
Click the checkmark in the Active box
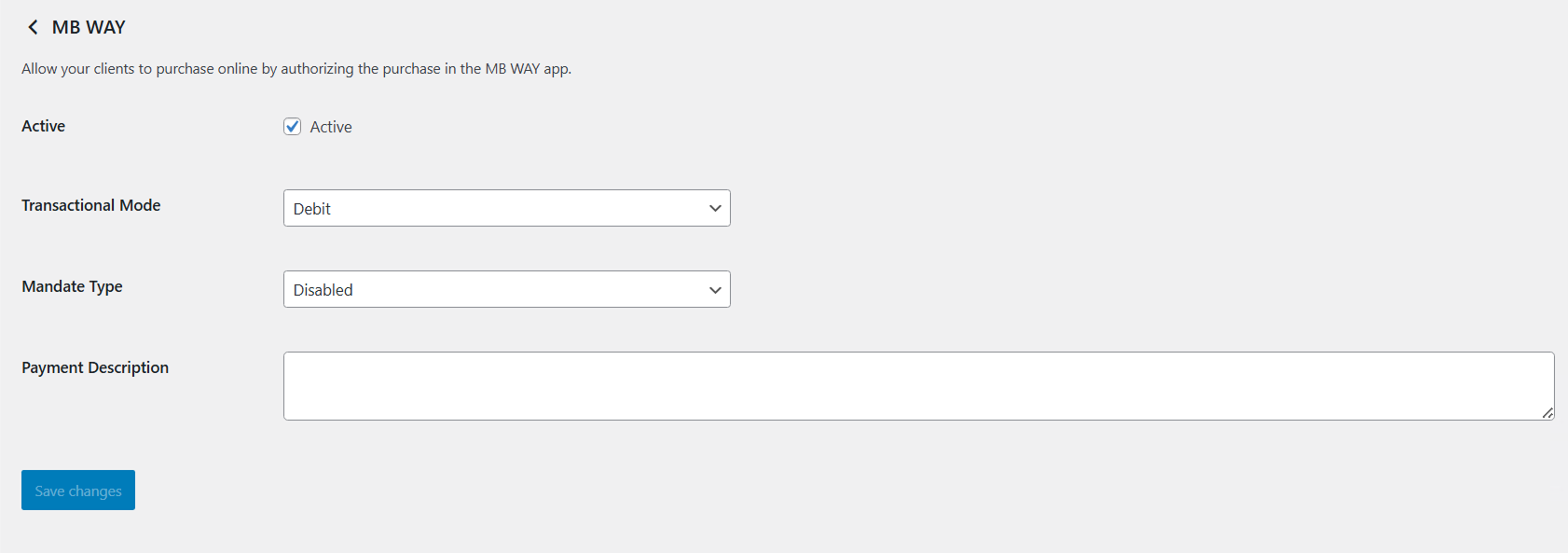point(293,126)
